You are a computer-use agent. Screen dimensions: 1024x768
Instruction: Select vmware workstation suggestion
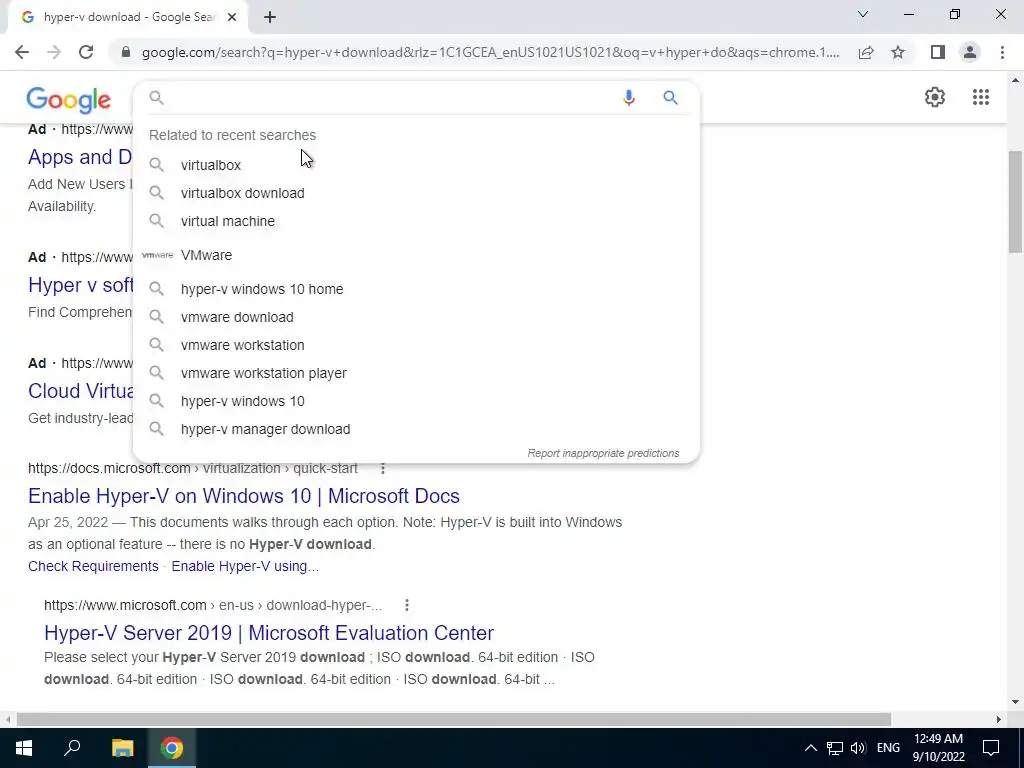point(416,345)
